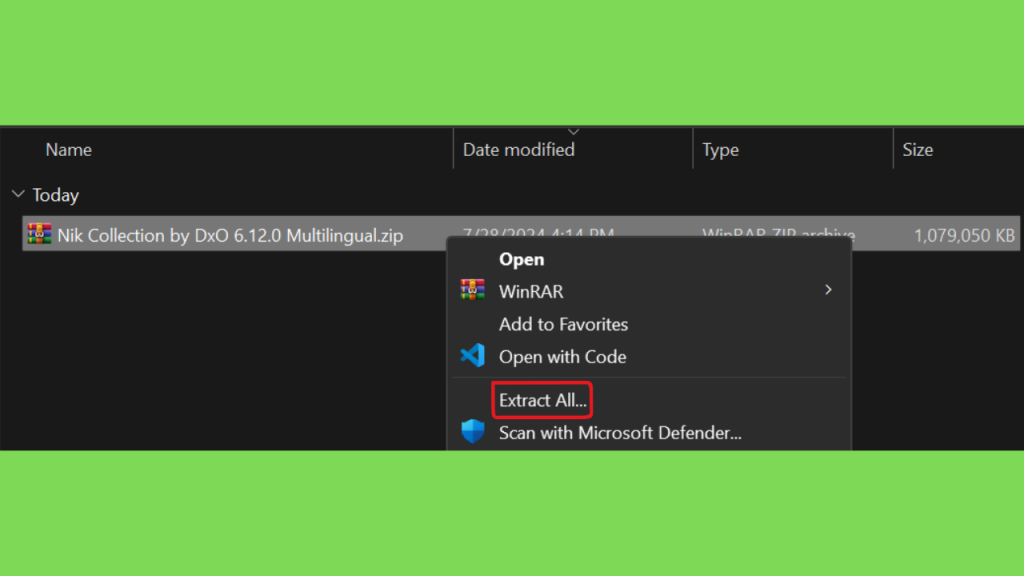Choose Add to Favorites

point(563,324)
